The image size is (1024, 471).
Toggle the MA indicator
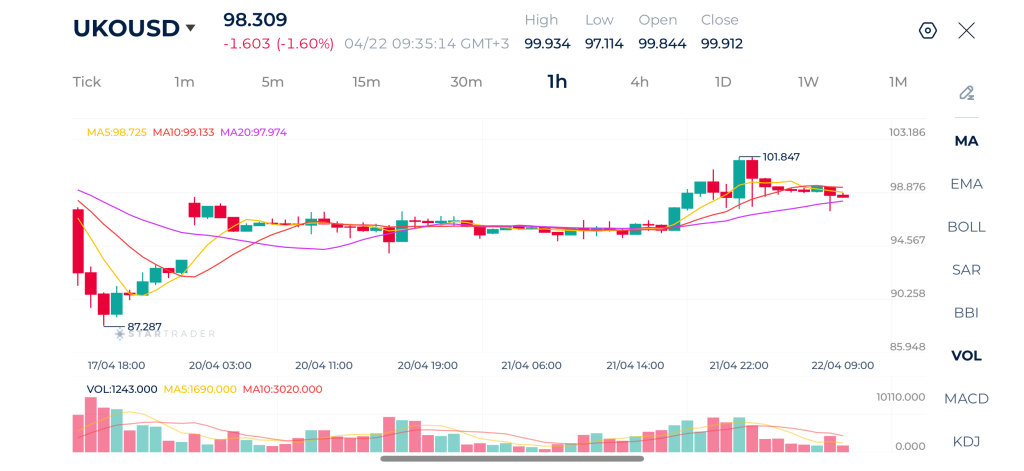click(967, 141)
